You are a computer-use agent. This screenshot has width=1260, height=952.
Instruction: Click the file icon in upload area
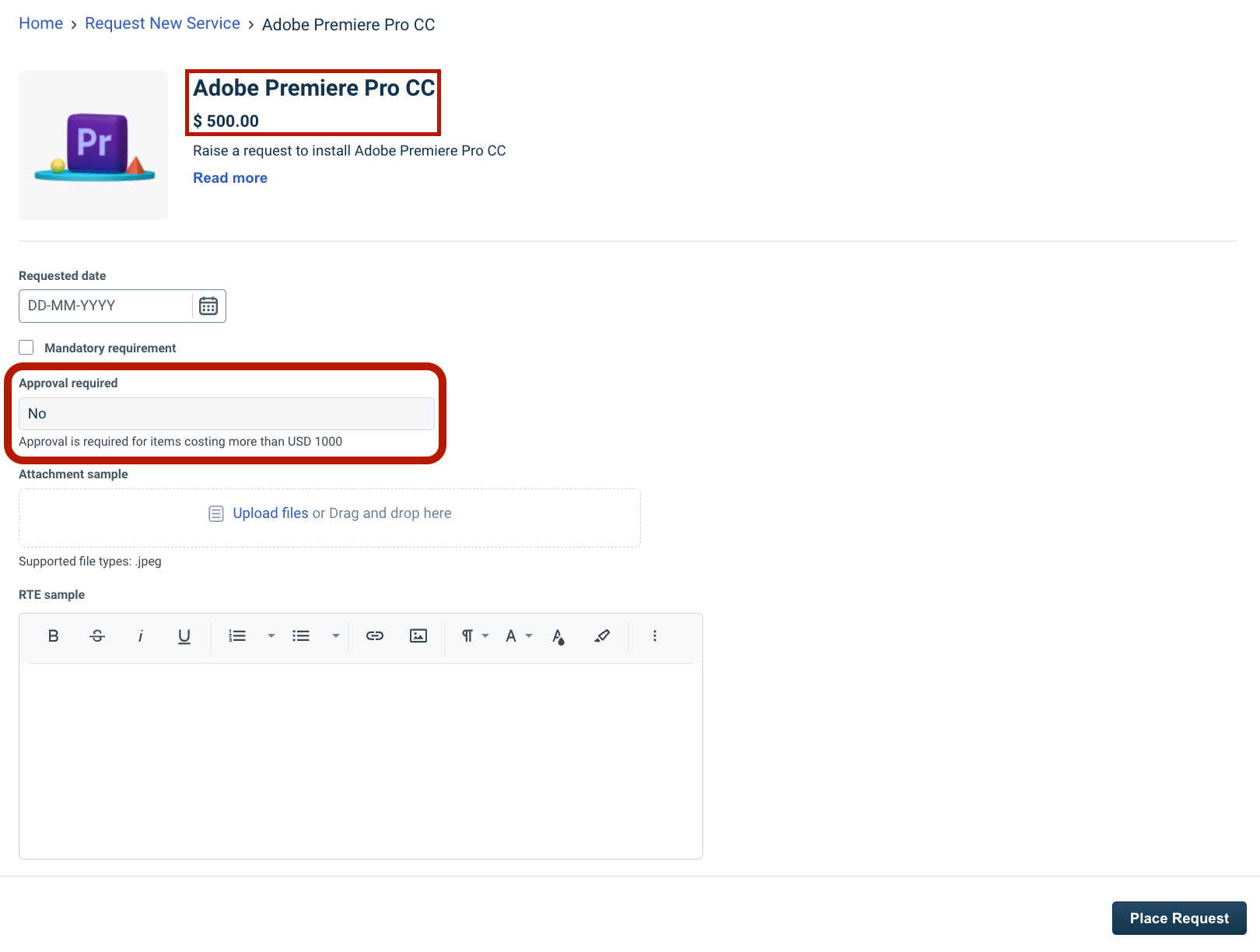(216, 513)
